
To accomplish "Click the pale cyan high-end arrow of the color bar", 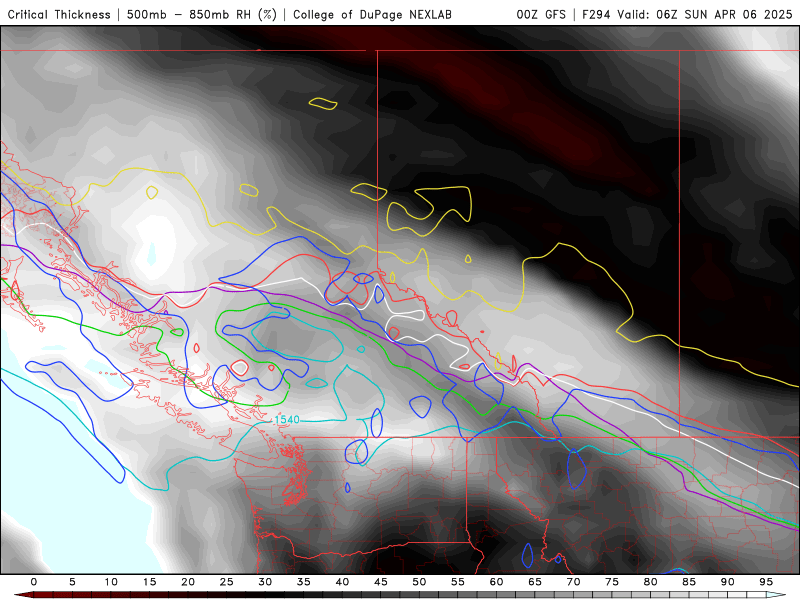I will coord(776,595).
